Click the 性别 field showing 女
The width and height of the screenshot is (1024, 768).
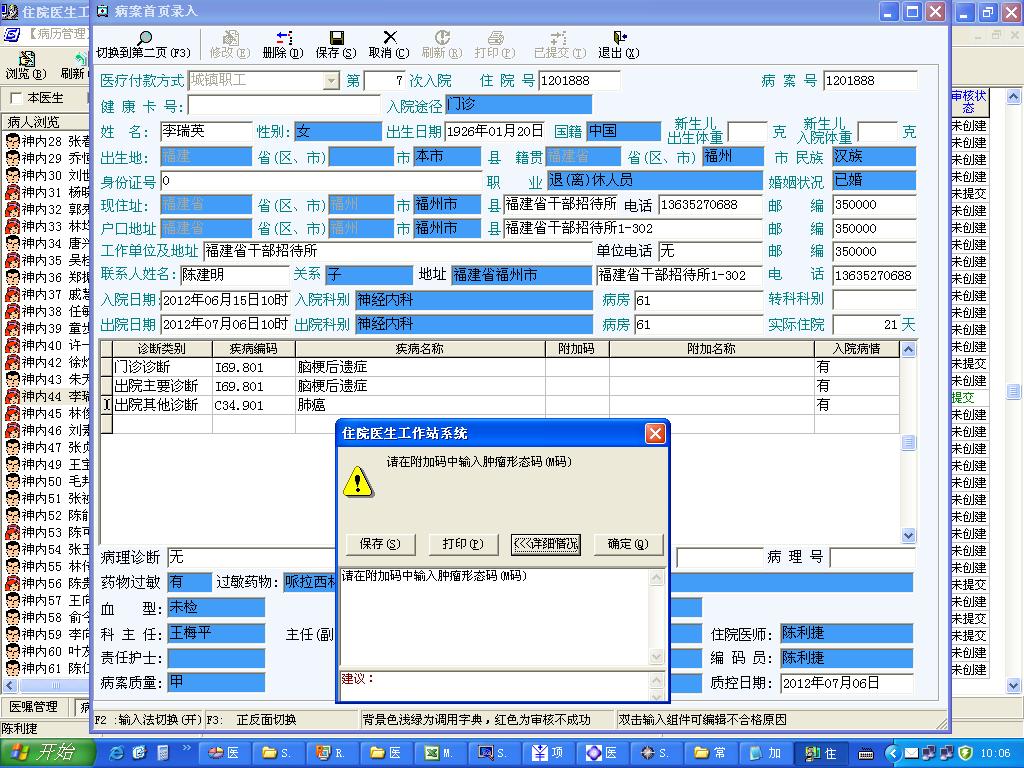[338, 132]
